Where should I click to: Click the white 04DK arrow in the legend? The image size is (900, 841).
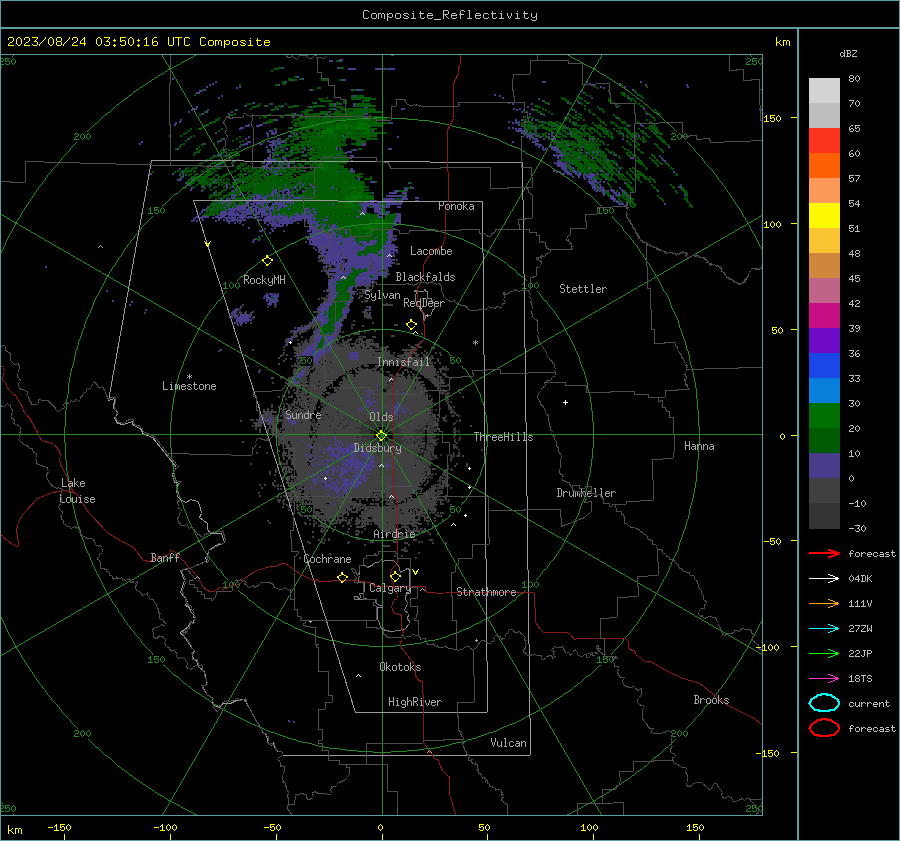824,578
